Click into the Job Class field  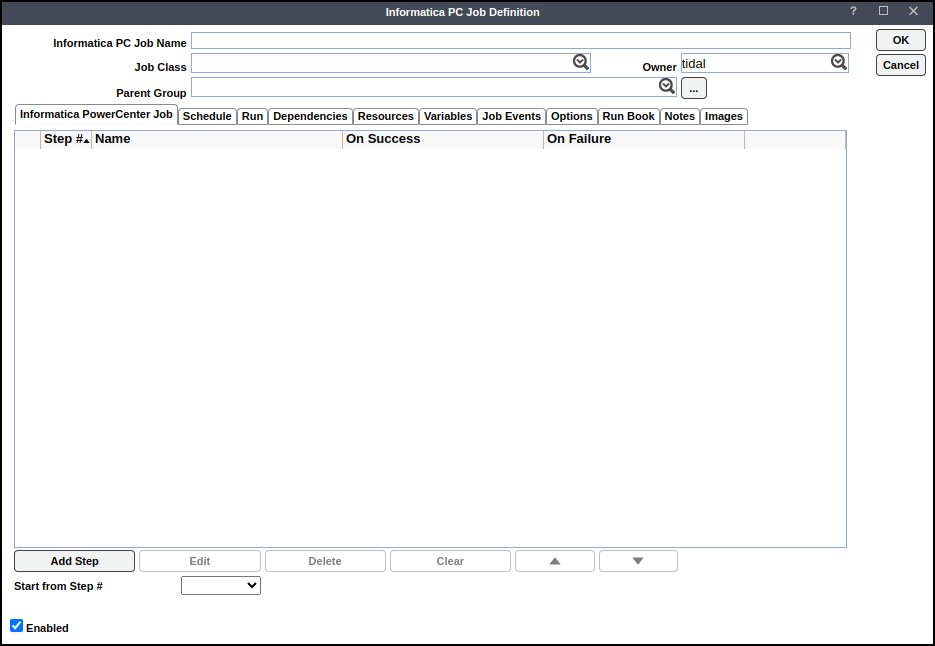coord(391,63)
